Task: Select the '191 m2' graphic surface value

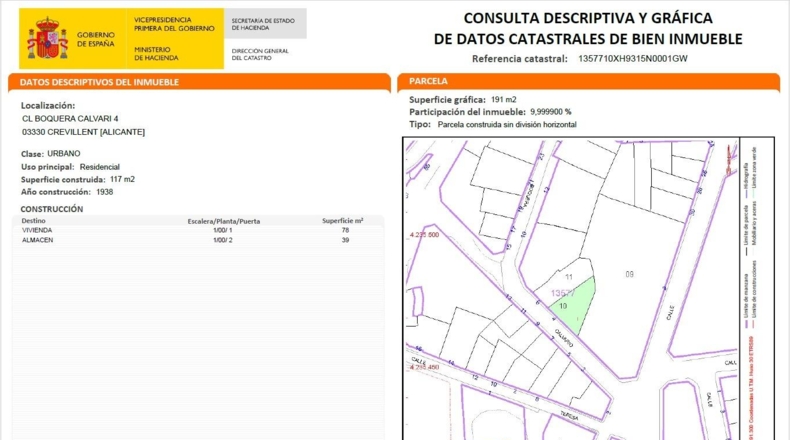Action: pos(504,100)
